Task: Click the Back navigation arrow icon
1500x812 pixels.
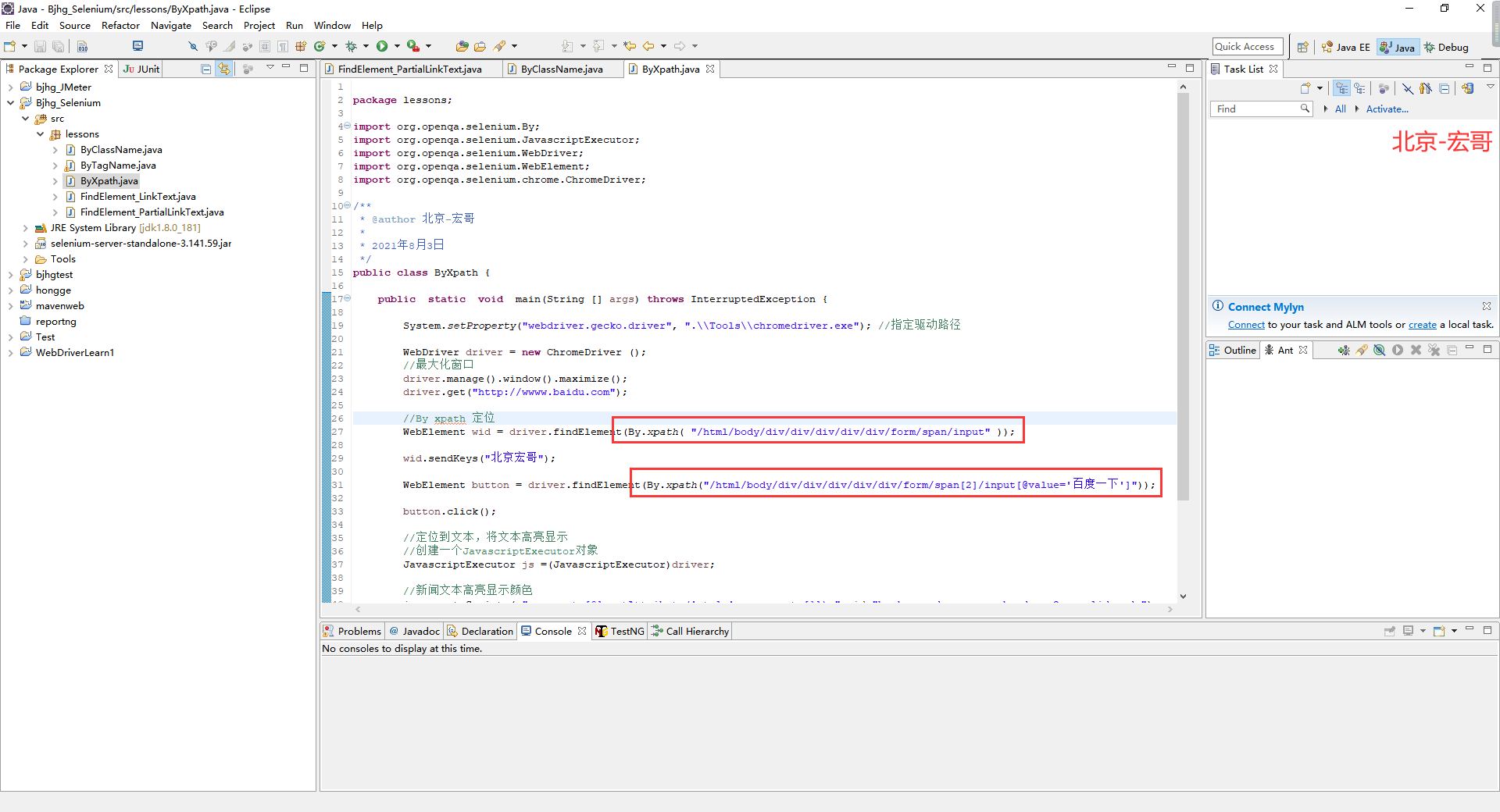Action: pos(648,46)
